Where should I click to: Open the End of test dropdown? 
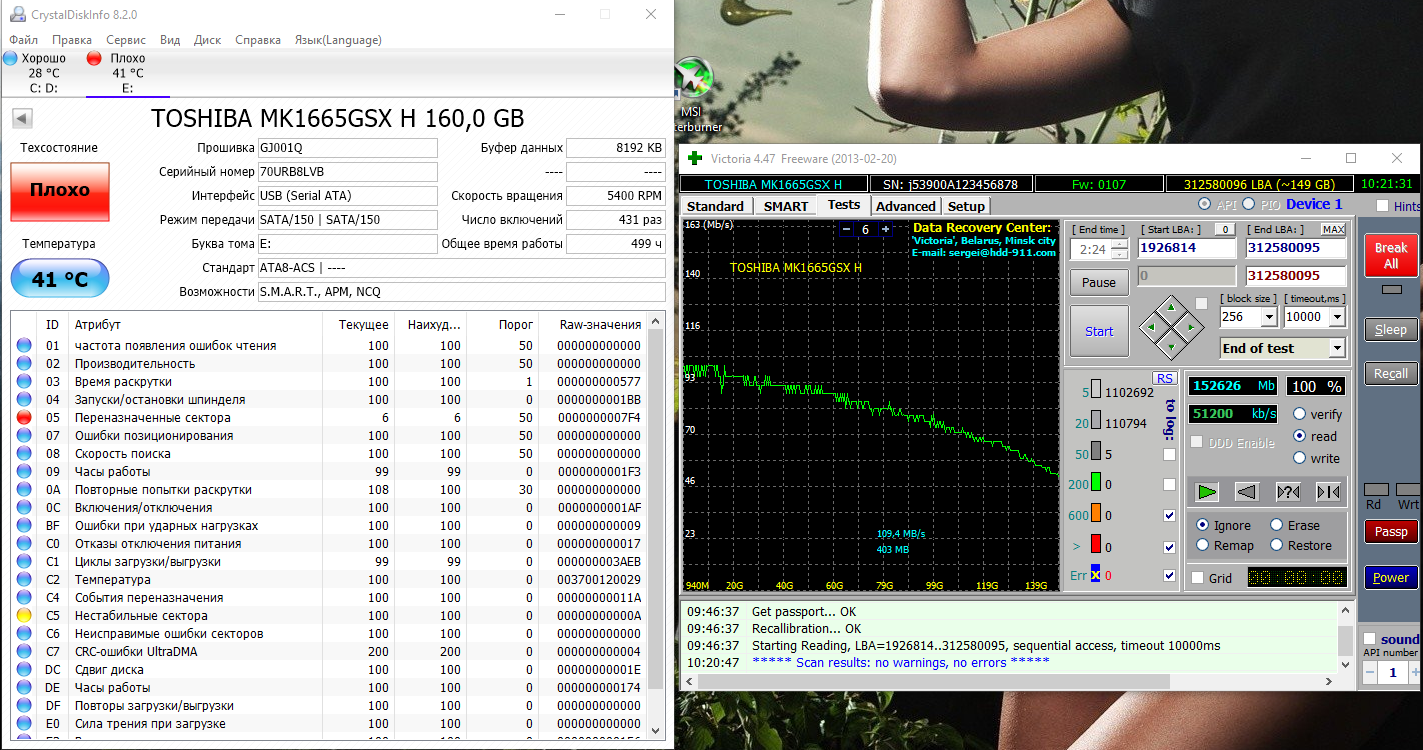pyautogui.click(x=1337, y=348)
